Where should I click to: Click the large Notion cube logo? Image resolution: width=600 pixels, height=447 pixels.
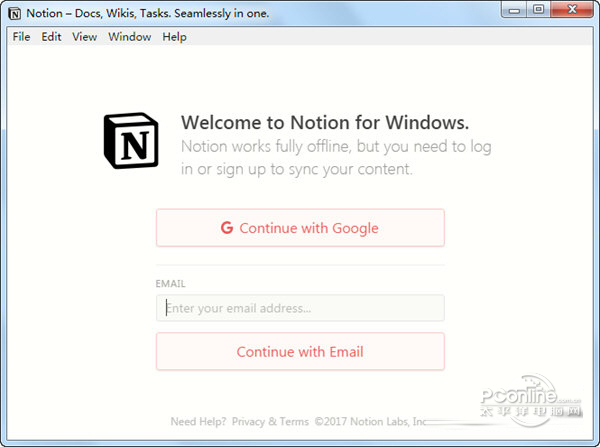[131, 140]
